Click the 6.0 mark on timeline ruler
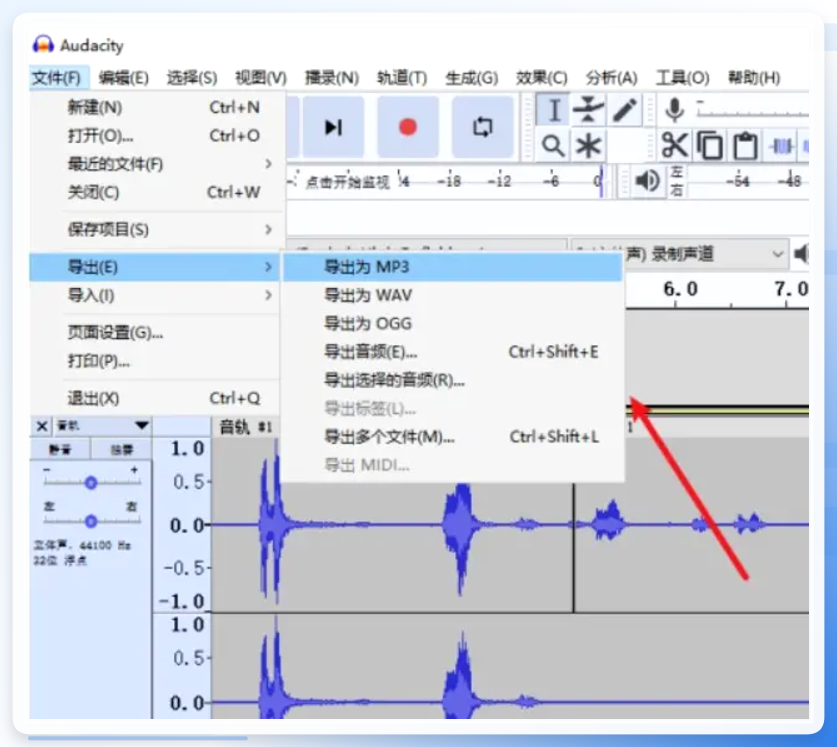The height and width of the screenshot is (747, 837). 680,289
